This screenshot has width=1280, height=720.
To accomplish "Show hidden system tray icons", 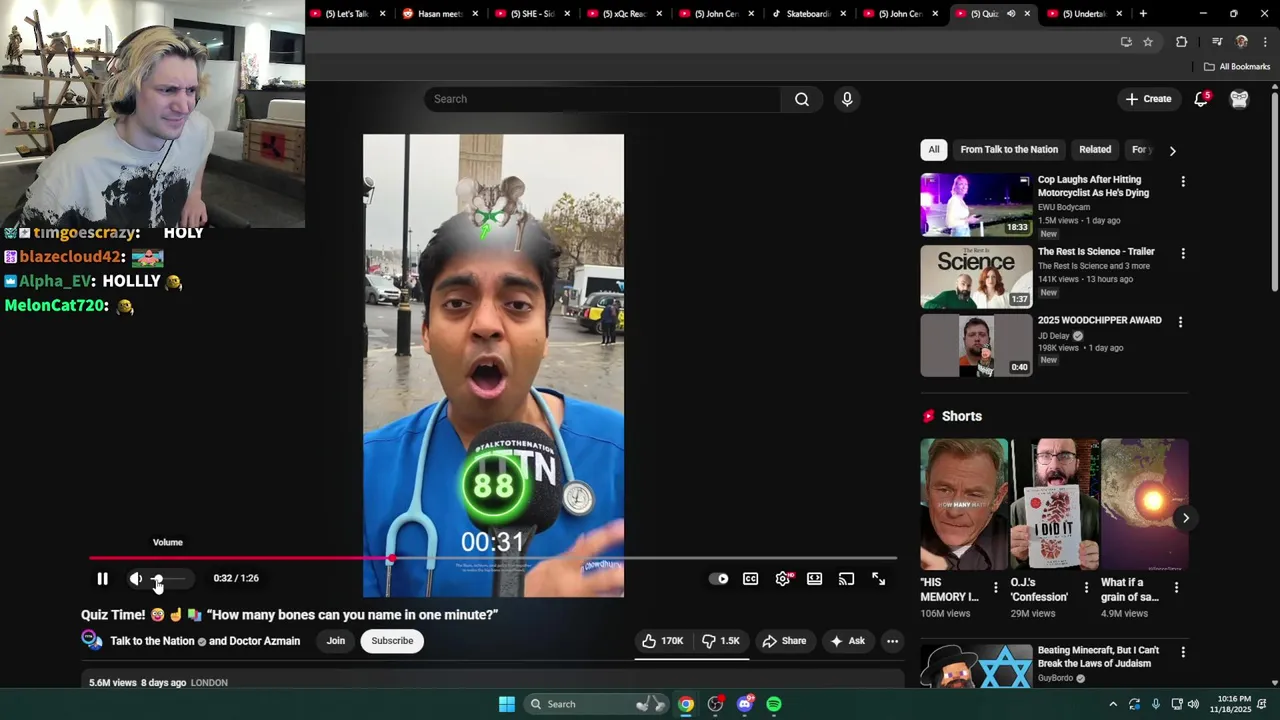I will pyautogui.click(x=1112, y=704).
